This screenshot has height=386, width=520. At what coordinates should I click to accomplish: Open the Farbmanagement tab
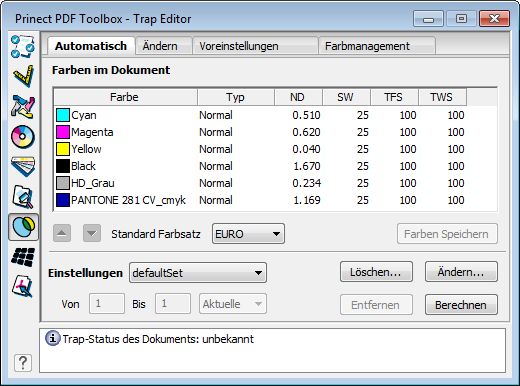pos(377,46)
